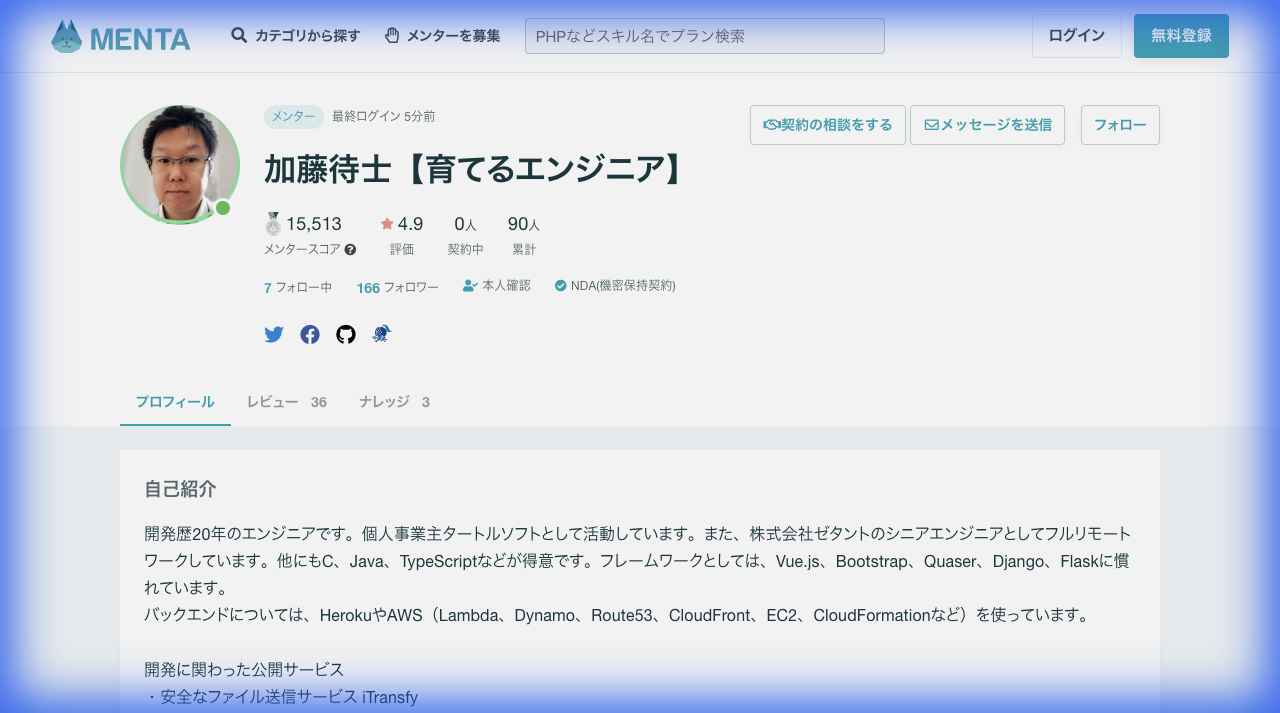Viewport: 1280px width, 713px height.
Task: Click the green online status dot on avatar
Action: [222, 208]
